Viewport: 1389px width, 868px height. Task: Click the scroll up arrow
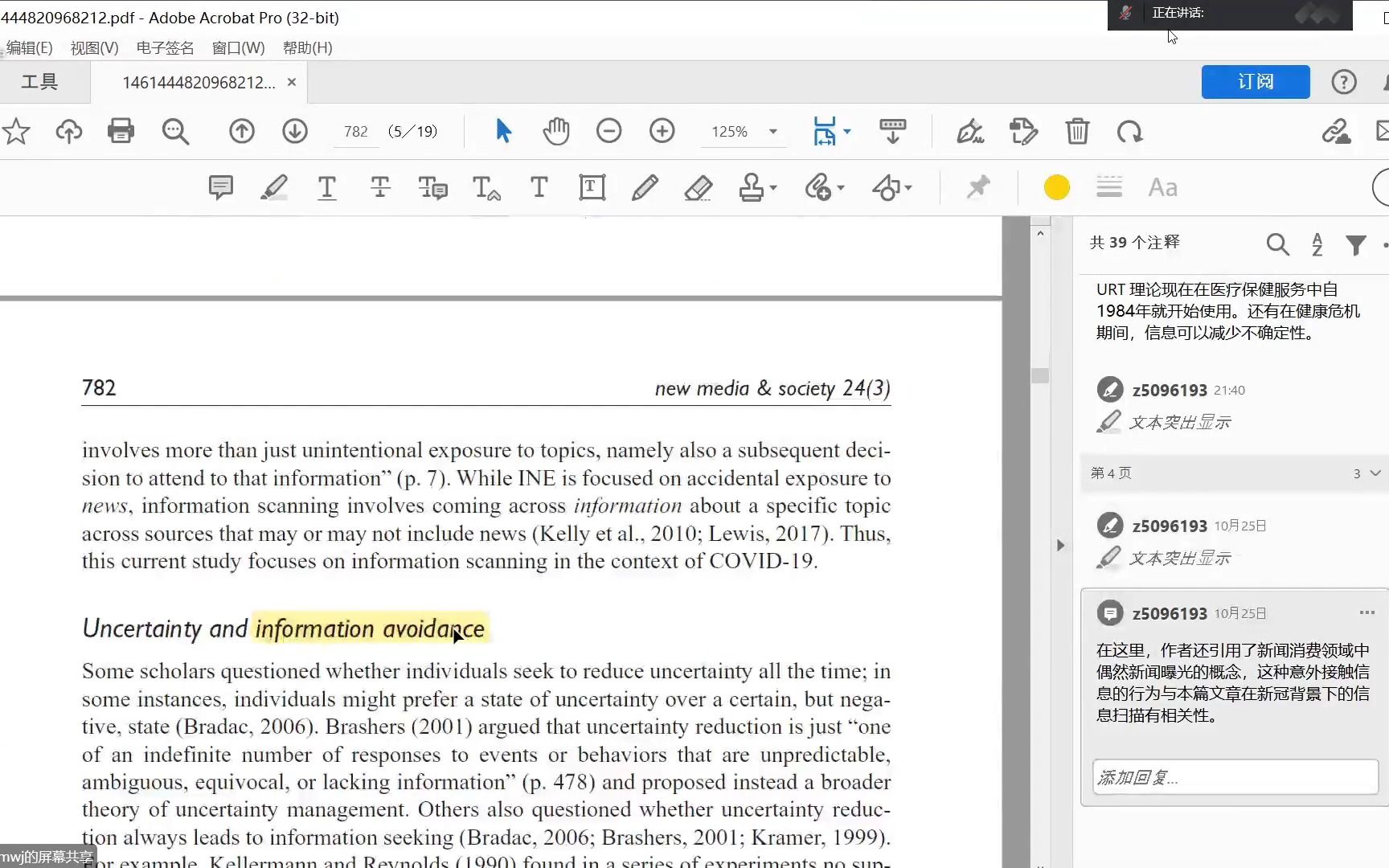point(1040,234)
